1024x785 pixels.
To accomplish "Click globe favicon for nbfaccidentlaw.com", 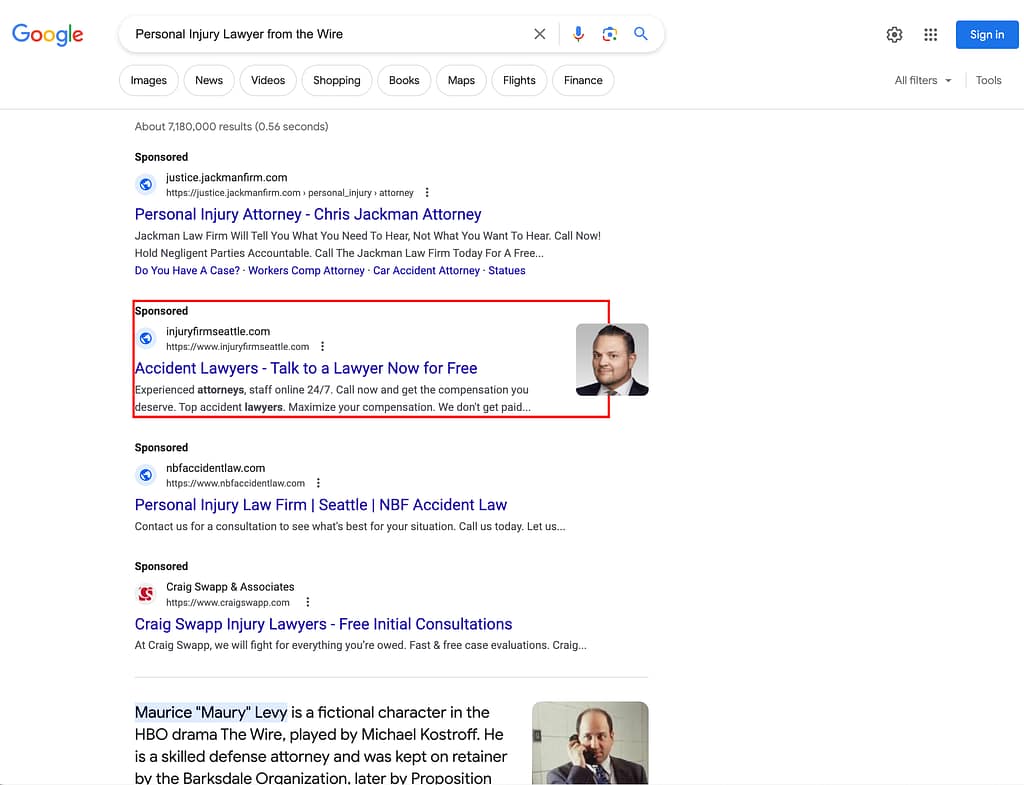I will coord(146,475).
